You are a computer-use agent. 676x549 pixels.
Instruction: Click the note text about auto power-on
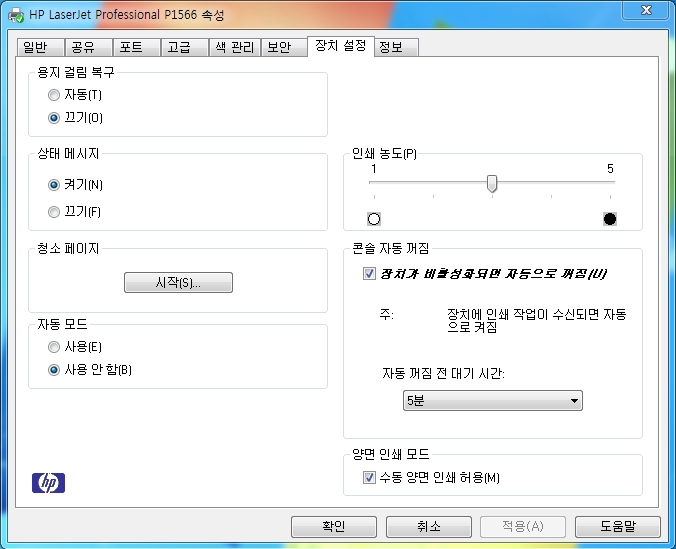pyautogui.click(x=536, y=320)
